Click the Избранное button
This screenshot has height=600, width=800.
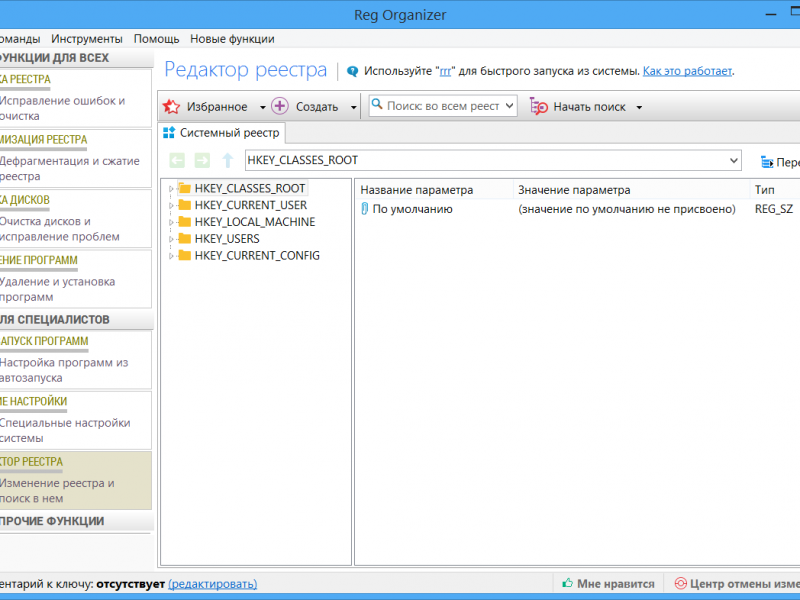click(x=206, y=107)
